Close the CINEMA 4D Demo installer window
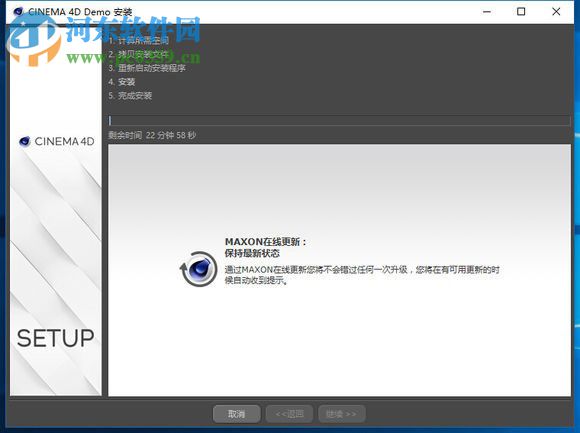Viewport: 580px width, 433px height. pos(556,12)
